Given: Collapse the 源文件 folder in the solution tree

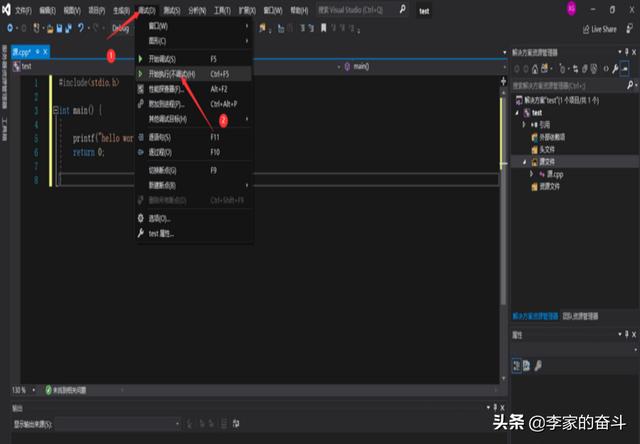Looking at the screenshot, I should tap(523, 160).
